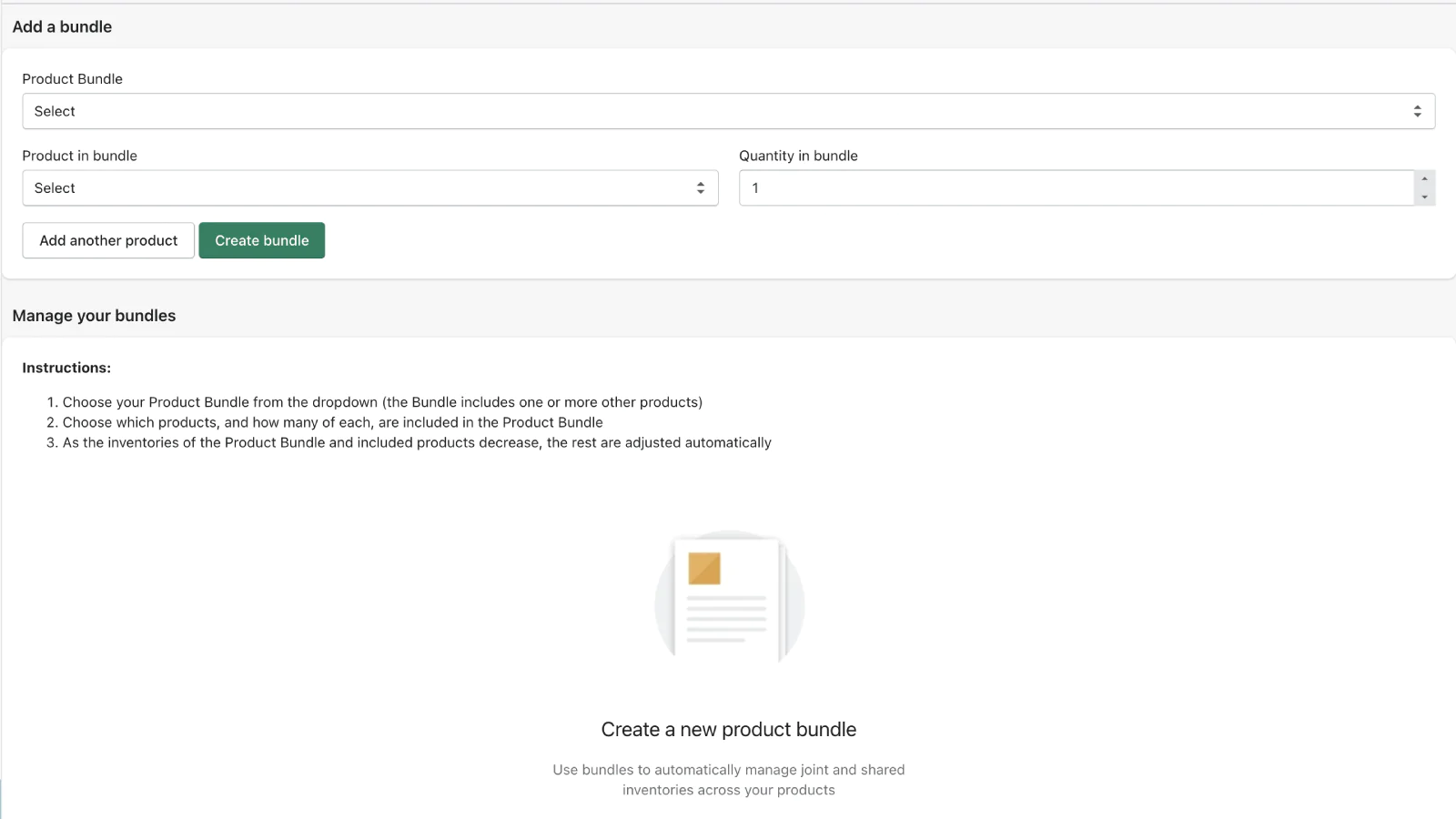Click the Quantity in bundle label
Image resolution: width=1456 pixels, height=819 pixels.
coord(798,156)
